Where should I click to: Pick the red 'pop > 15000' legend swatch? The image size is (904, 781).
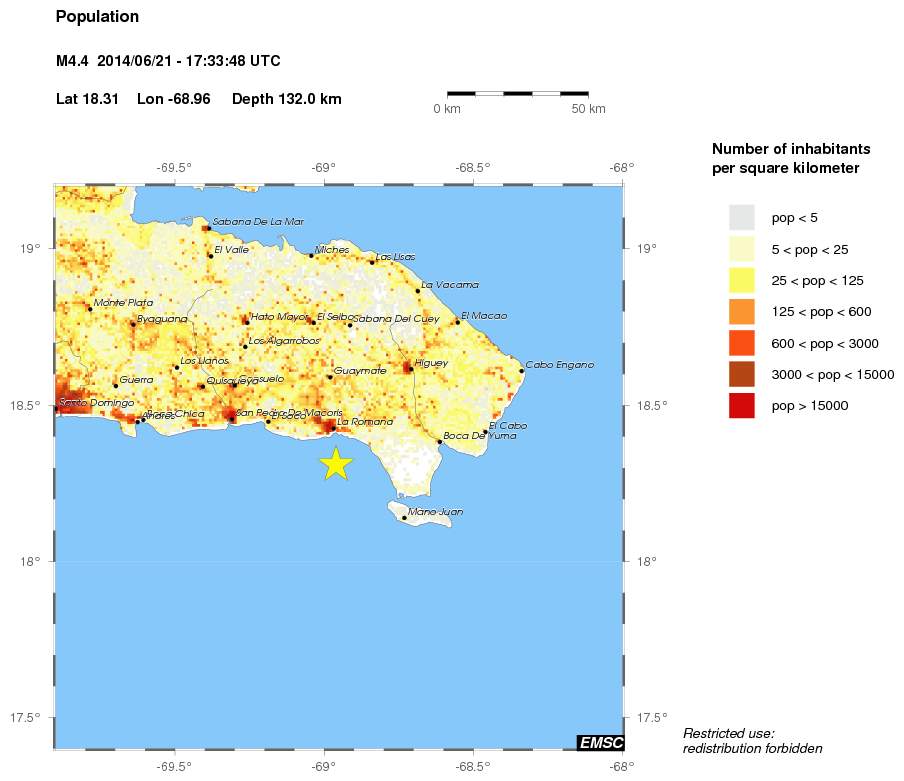pos(741,406)
